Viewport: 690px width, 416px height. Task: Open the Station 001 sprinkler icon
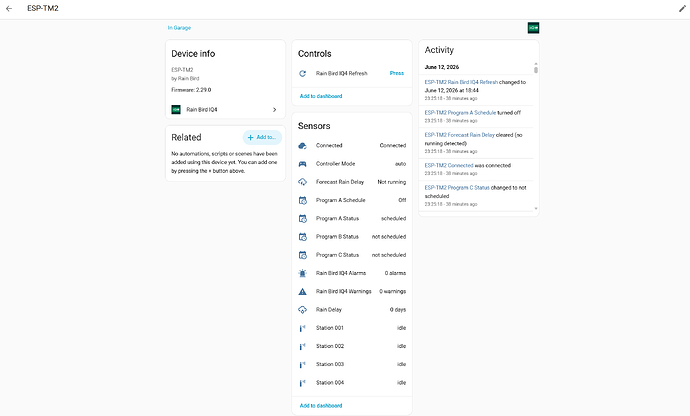point(302,328)
